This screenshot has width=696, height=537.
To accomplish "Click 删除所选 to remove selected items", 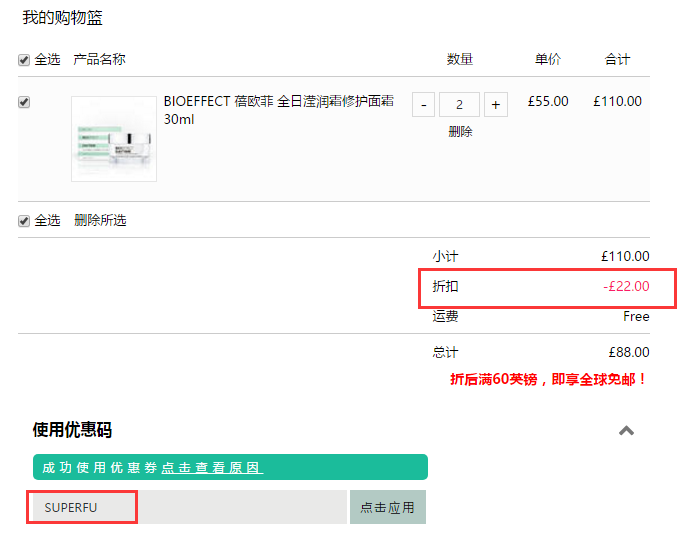I will coord(100,220).
